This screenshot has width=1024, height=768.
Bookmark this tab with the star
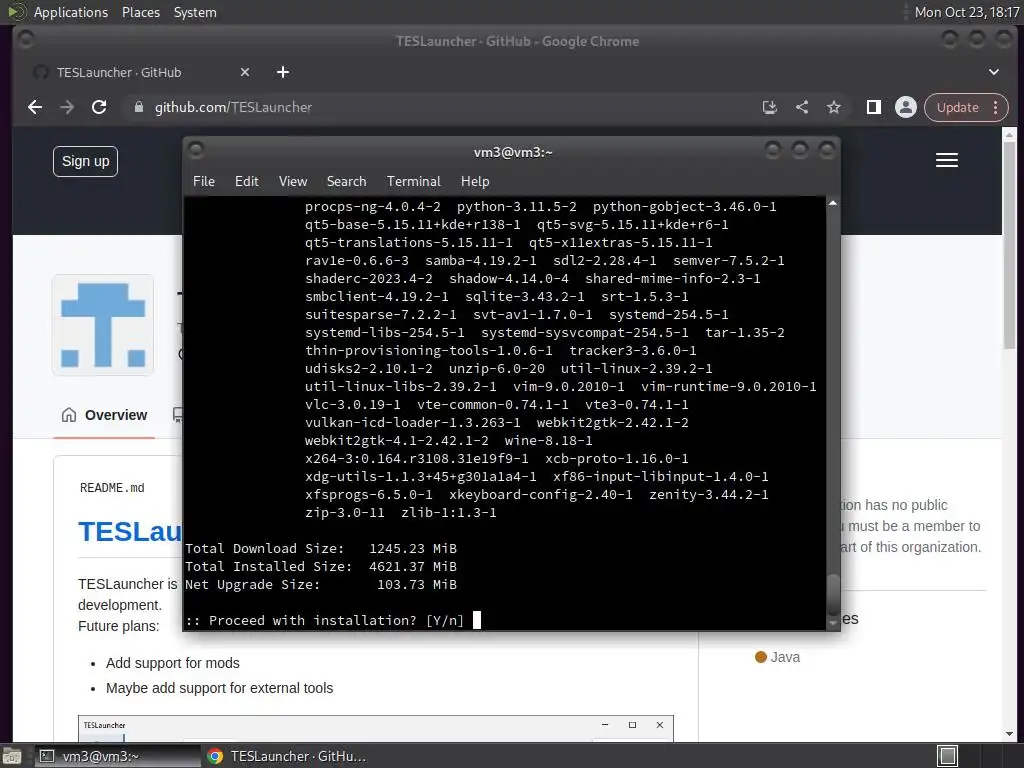coord(834,107)
